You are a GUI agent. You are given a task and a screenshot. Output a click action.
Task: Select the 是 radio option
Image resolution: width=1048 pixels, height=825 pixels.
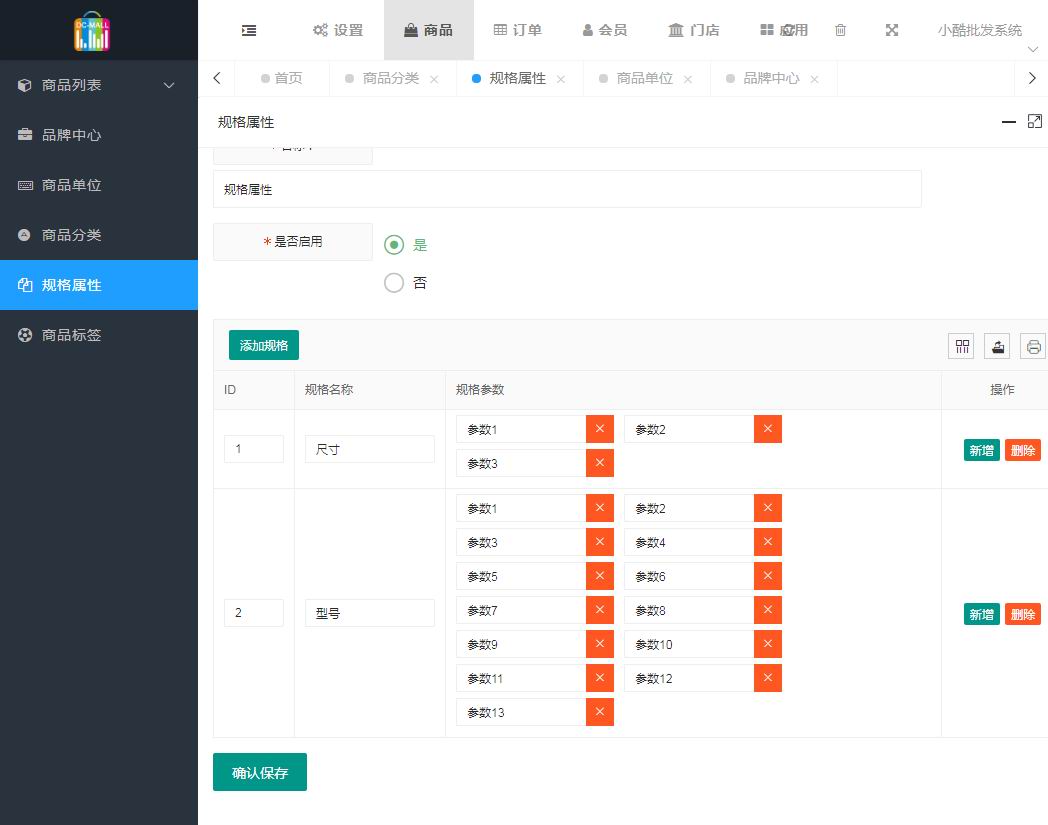point(395,245)
